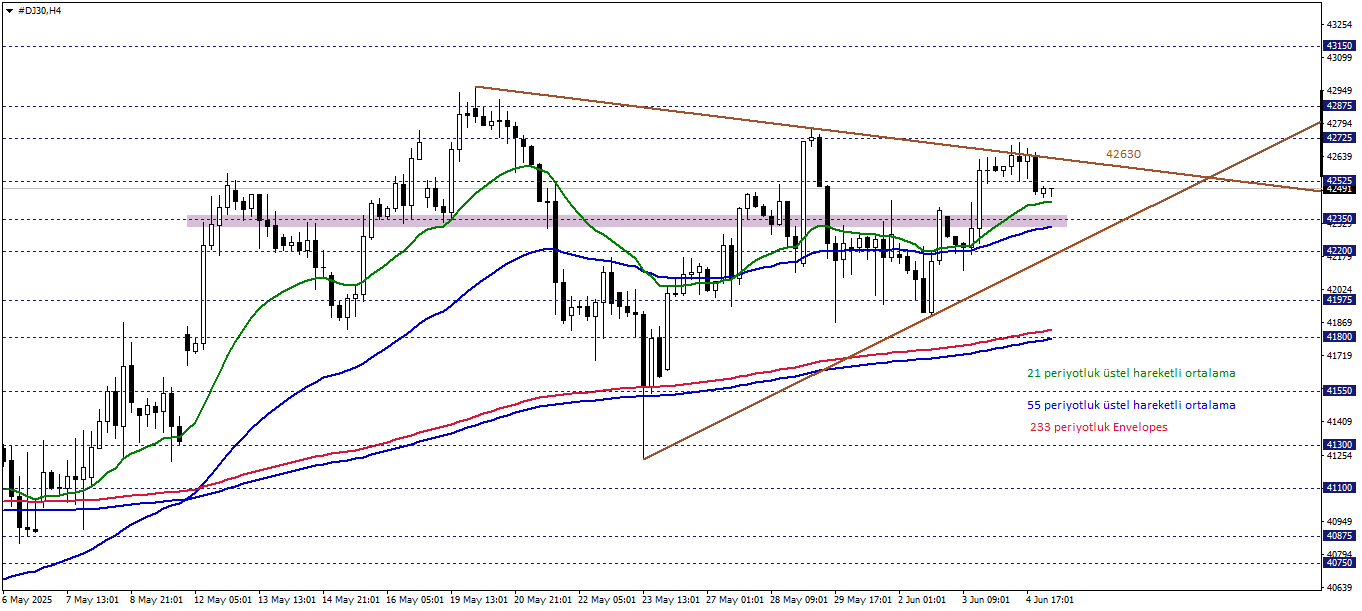Select the 42630 trendline label

(x=1123, y=154)
